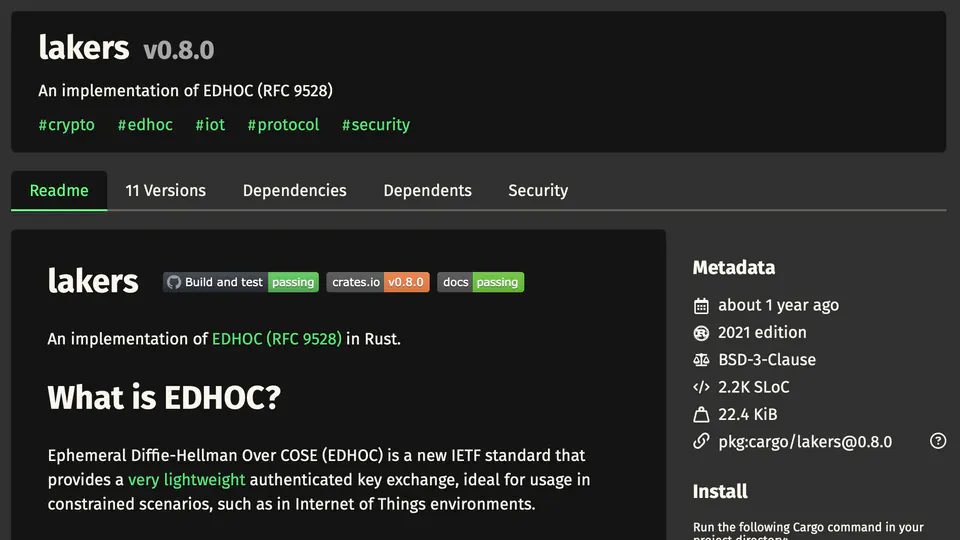Screen dimensions: 960x540
Task: Click the weight icon beside 22.4 KiB
Action: tap(701, 414)
